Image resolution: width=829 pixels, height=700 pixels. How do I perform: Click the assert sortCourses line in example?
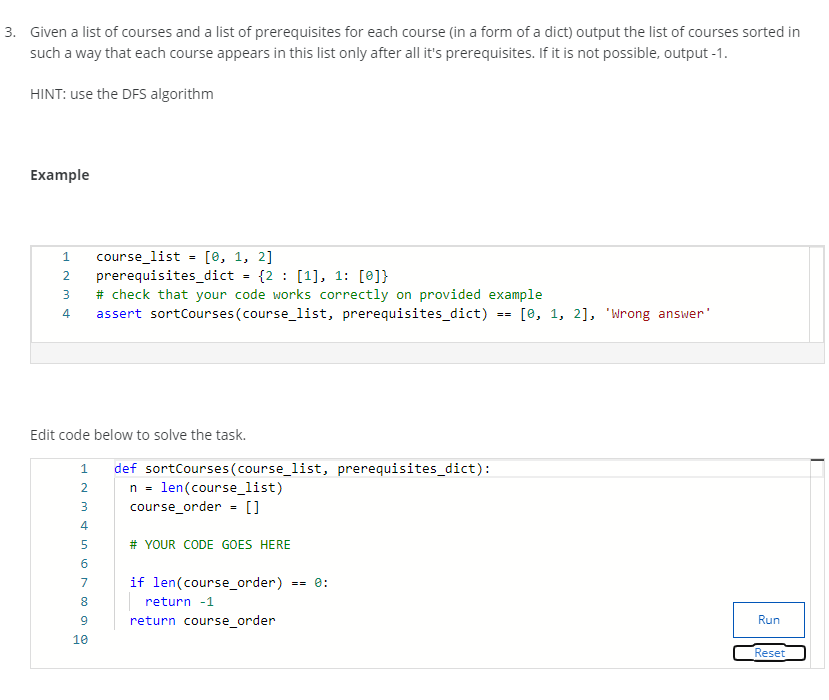click(x=403, y=314)
